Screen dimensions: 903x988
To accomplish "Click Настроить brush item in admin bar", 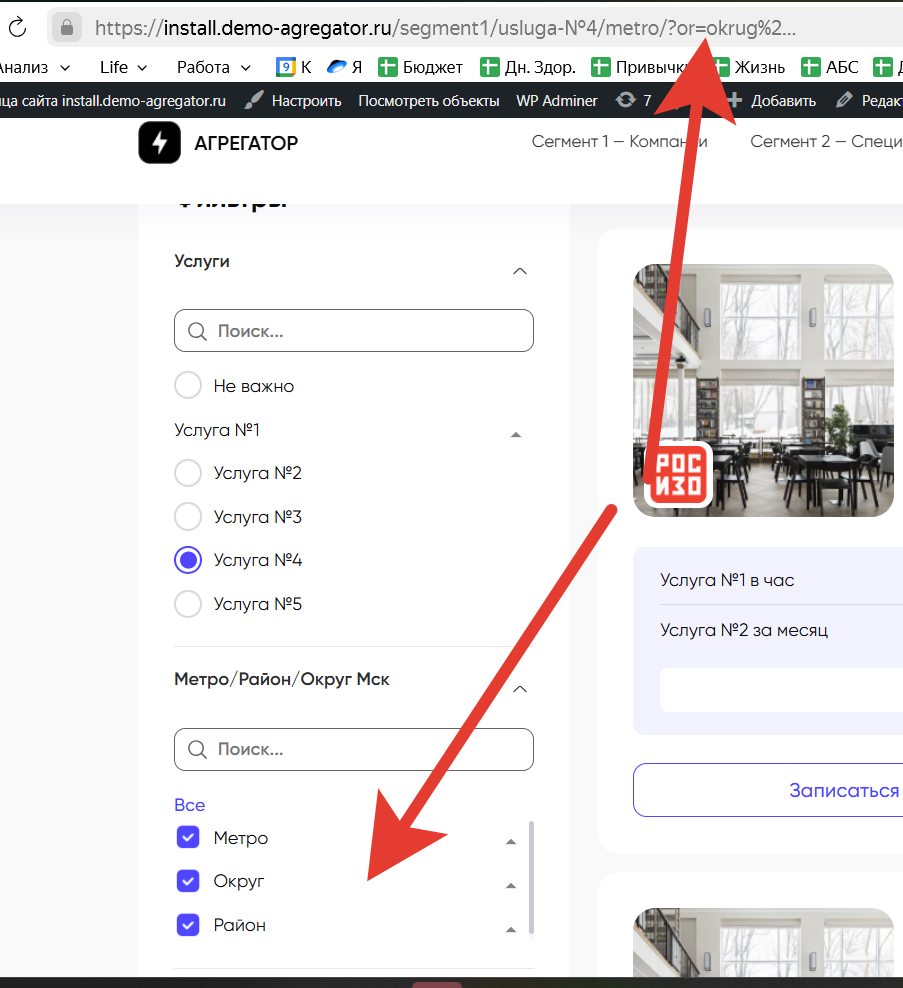I will 293,100.
